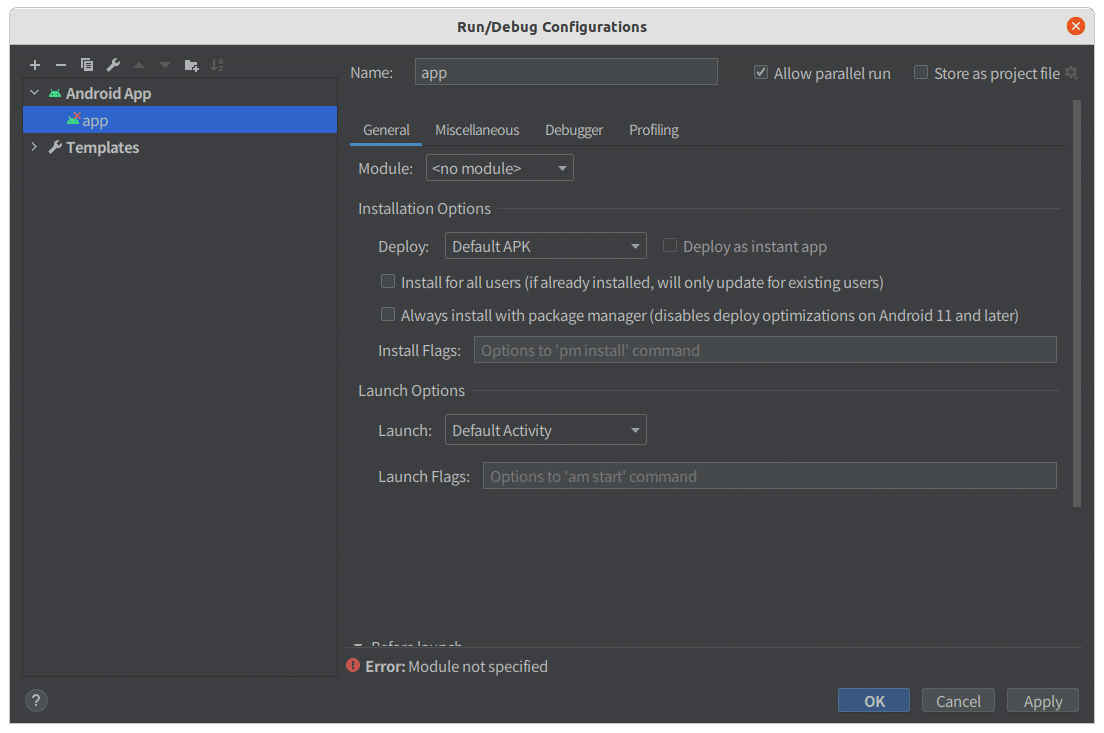Image resolution: width=1104 pixels, height=733 pixels.
Task: Toggle Allow parallel run checkbox
Action: pos(760,73)
